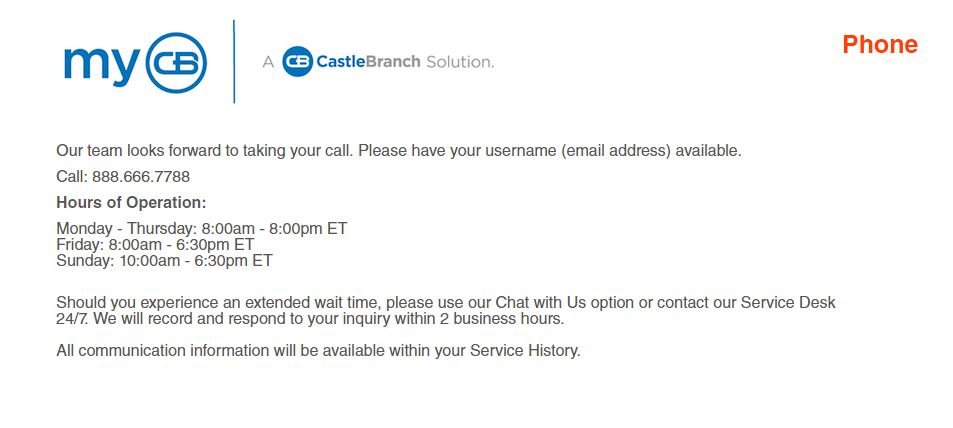953x428 pixels.
Task: Click the Sunday hours line
Action: [x=164, y=260]
